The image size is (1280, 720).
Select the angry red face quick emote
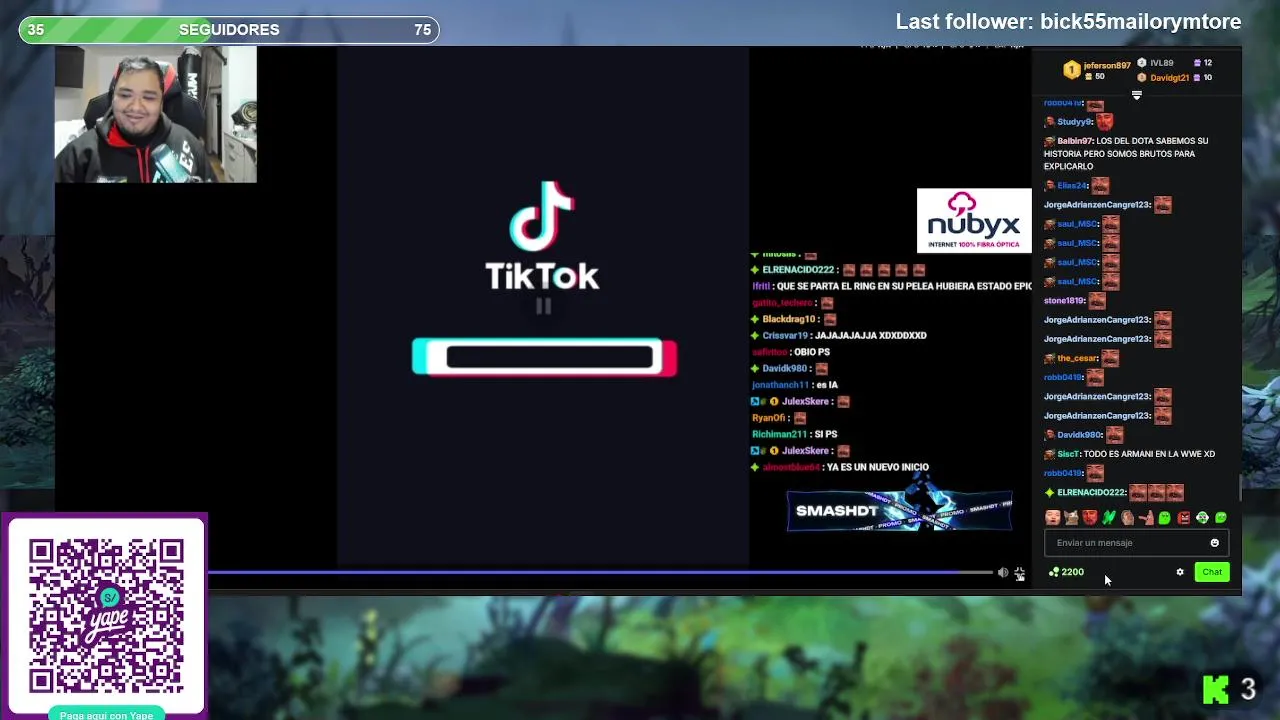1184,518
